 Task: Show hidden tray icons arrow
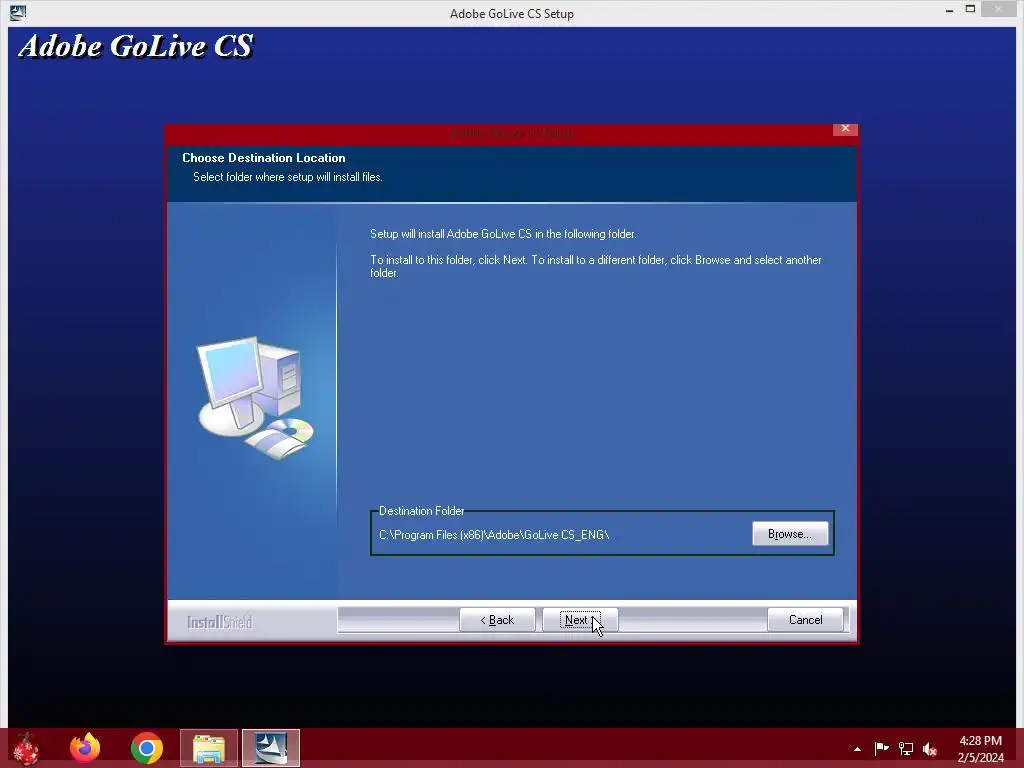click(x=857, y=749)
